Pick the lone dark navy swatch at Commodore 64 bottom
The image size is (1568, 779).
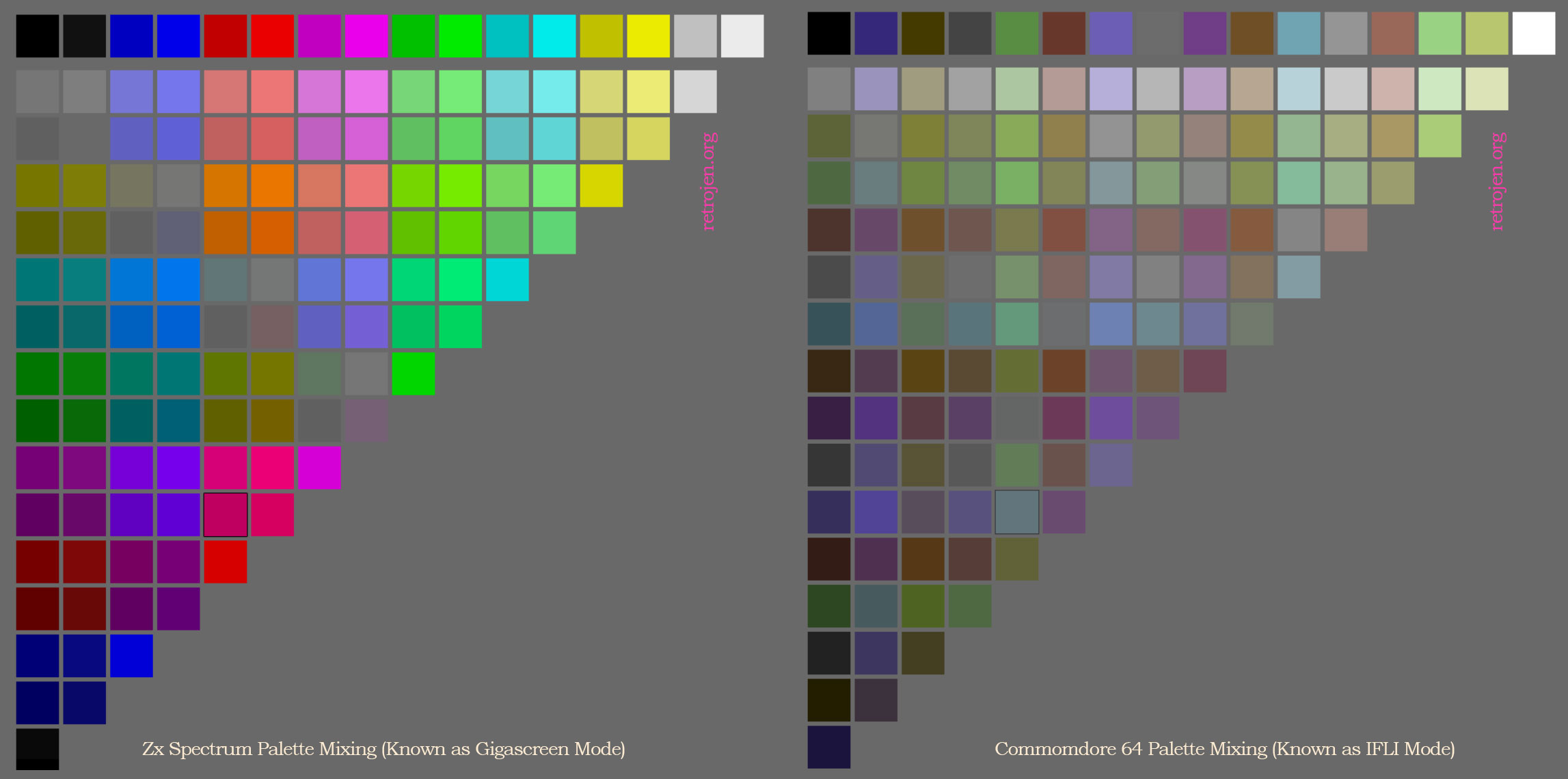829,747
